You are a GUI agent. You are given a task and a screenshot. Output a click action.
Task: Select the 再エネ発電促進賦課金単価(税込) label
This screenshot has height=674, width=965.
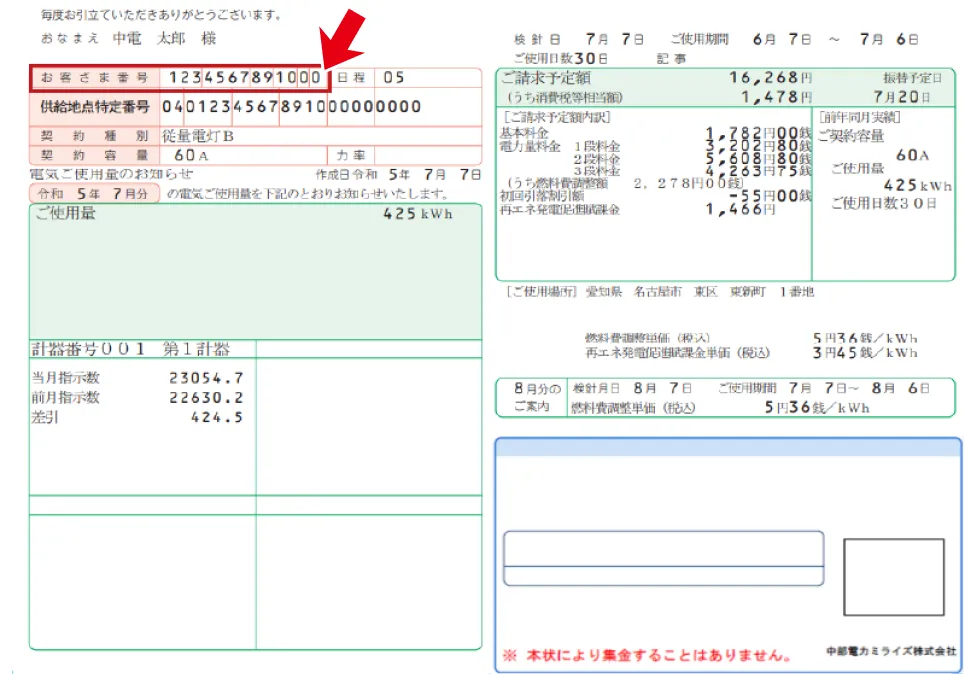(x=677, y=353)
